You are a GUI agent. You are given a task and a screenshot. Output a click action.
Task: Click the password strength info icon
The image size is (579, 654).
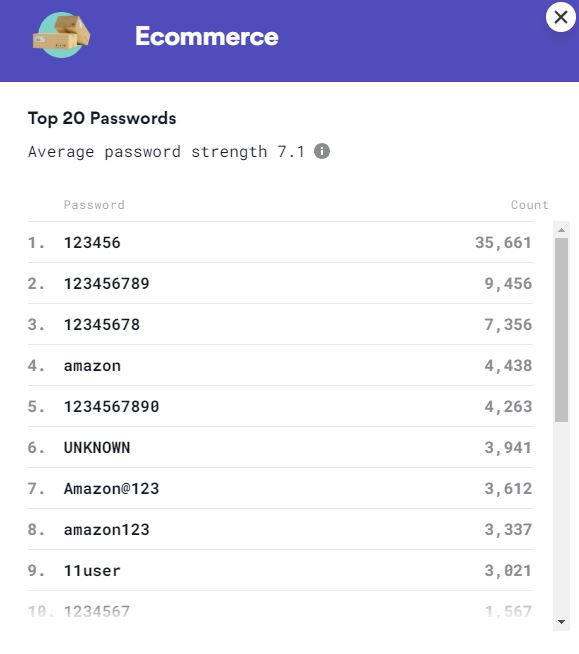coord(322,151)
